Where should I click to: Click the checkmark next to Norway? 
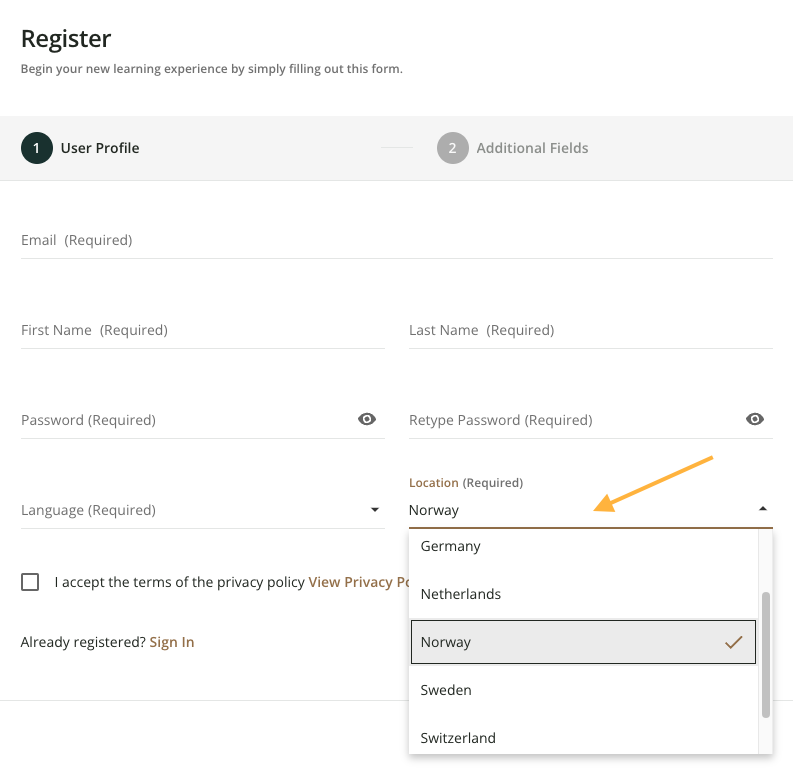[734, 642]
